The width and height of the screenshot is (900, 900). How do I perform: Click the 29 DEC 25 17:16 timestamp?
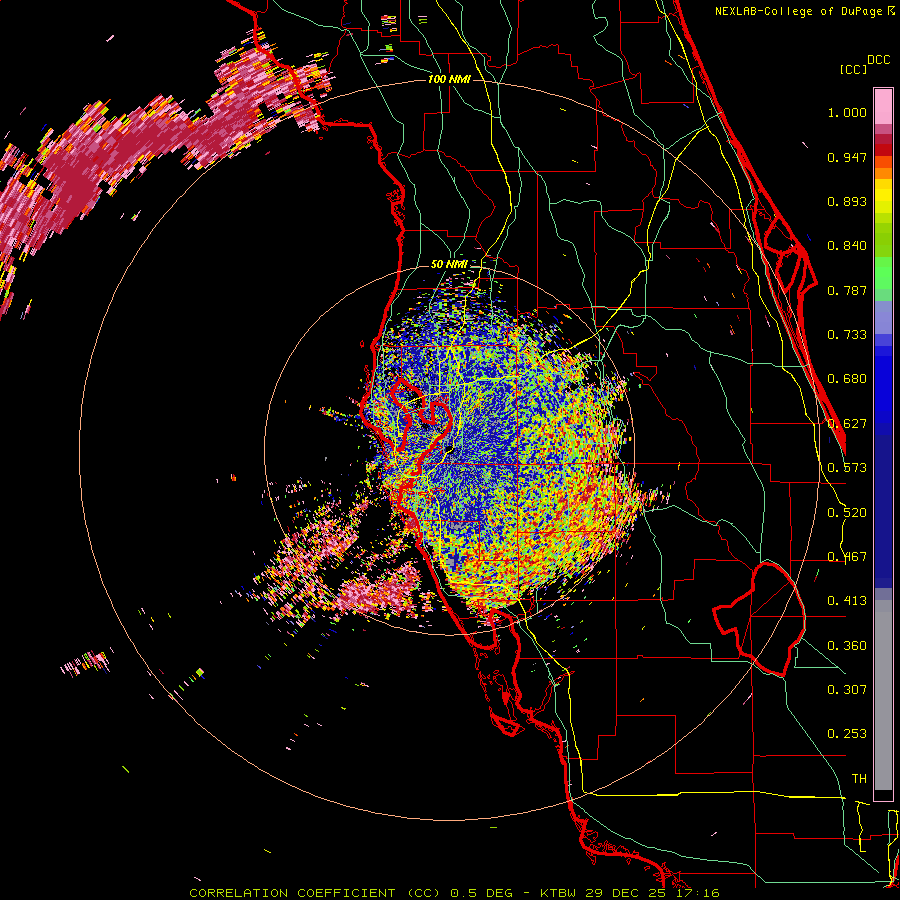(653, 893)
